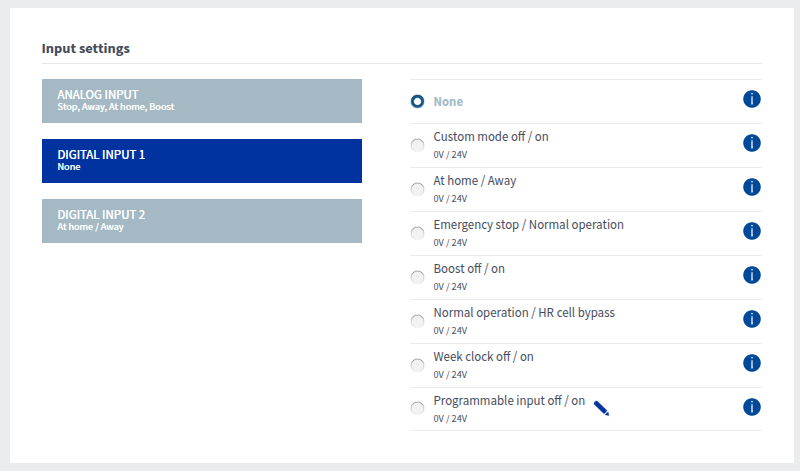Open the Digital Input 2 tab
This screenshot has width=800, height=471.
(x=201, y=220)
